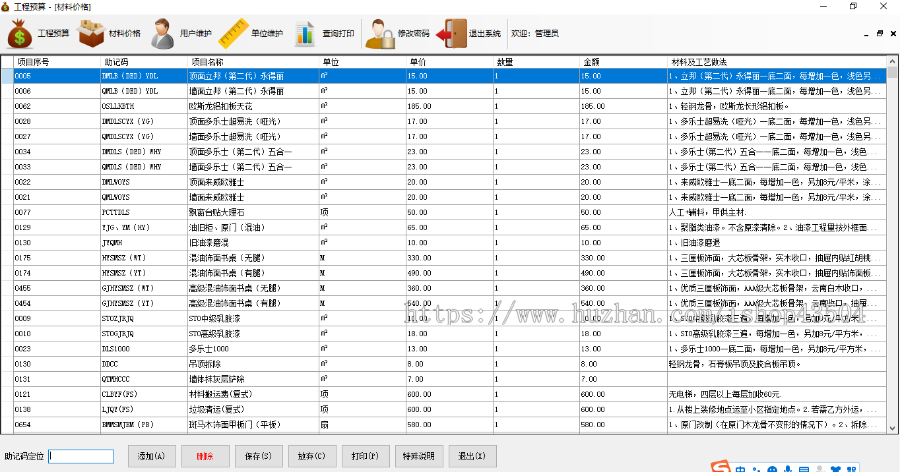This screenshot has width=900, height=472.
Task: Restore the inner 材料价格 child window
Action: pyautogui.click(x=880, y=34)
